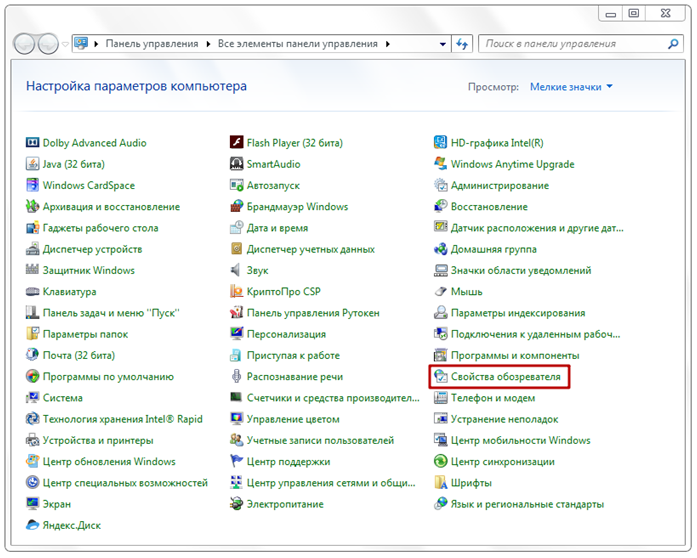Click Все элементы панели управления breadcrumb
The image size is (697, 558).
click(x=297, y=44)
